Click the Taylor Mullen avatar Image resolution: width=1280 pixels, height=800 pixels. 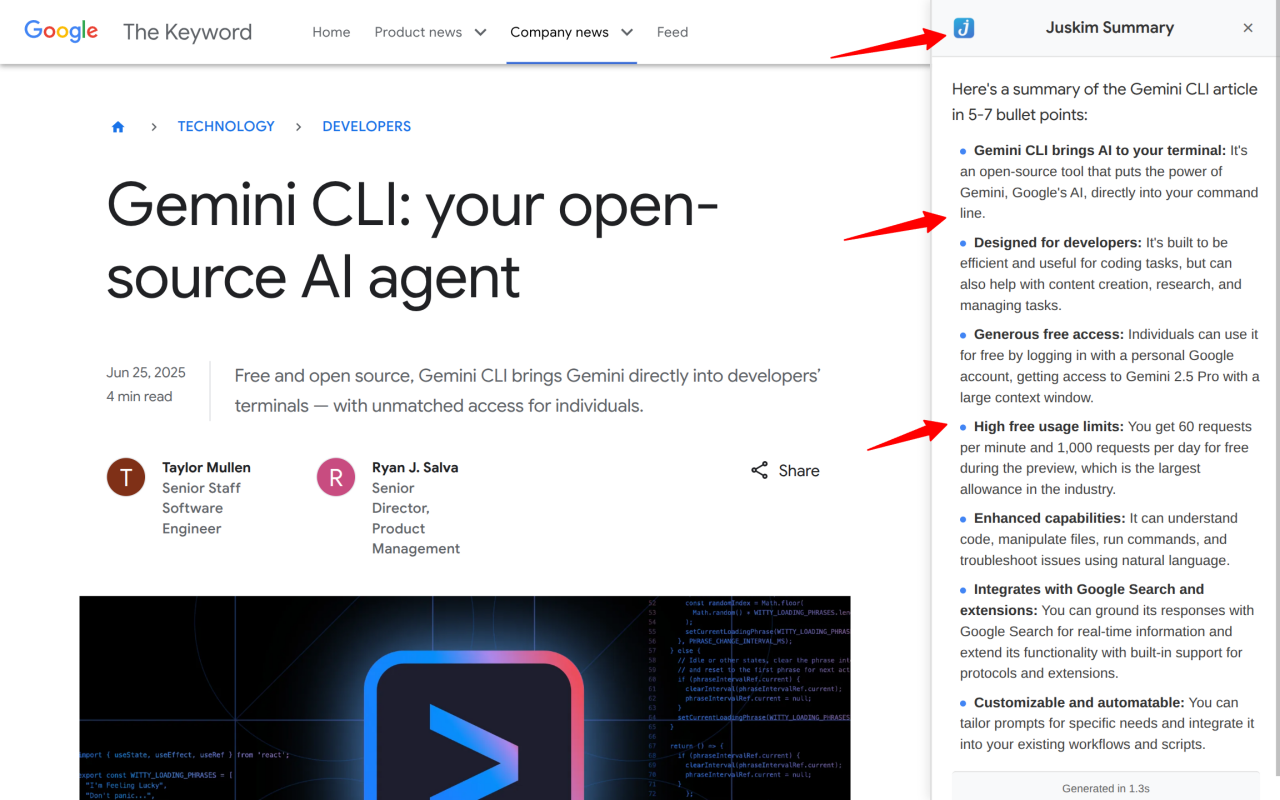coord(126,477)
